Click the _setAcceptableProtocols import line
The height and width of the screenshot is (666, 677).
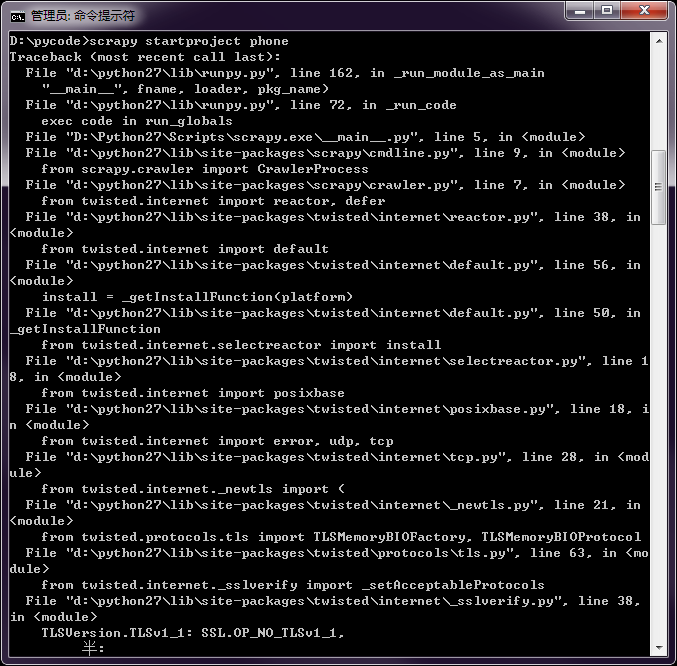click(x=293, y=585)
